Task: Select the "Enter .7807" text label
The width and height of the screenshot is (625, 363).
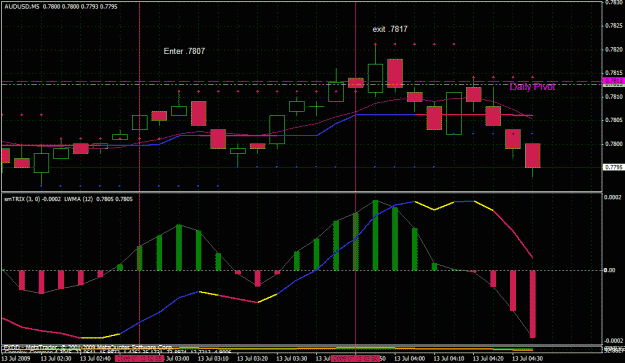Action: tap(184, 51)
